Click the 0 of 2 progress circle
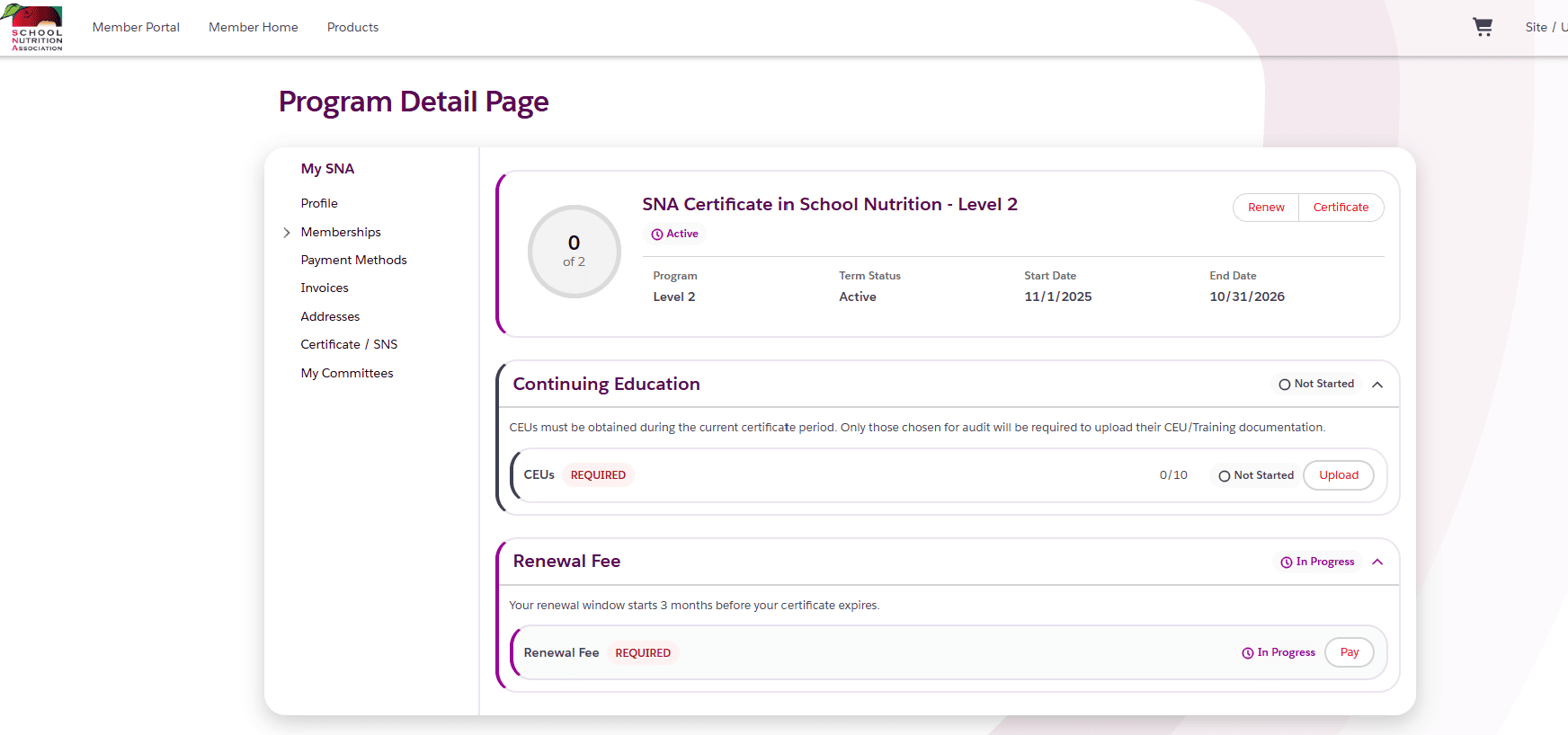The width and height of the screenshot is (1568, 735). pyautogui.click(x=575, y=252)
